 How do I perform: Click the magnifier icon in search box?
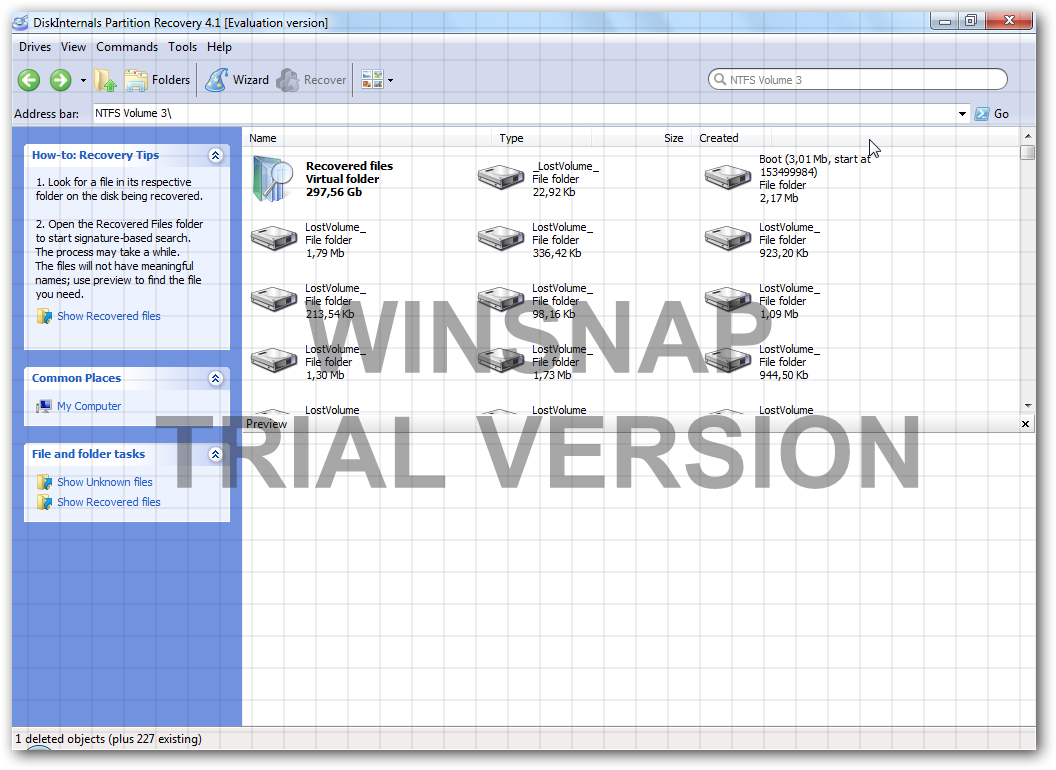pos(719,79)
